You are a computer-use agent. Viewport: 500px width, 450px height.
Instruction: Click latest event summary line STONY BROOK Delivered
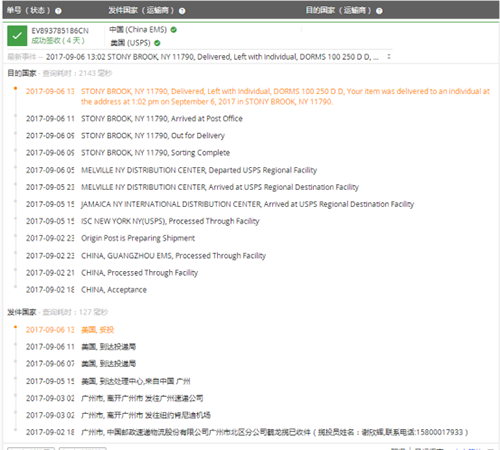click(x=212, y=57)
